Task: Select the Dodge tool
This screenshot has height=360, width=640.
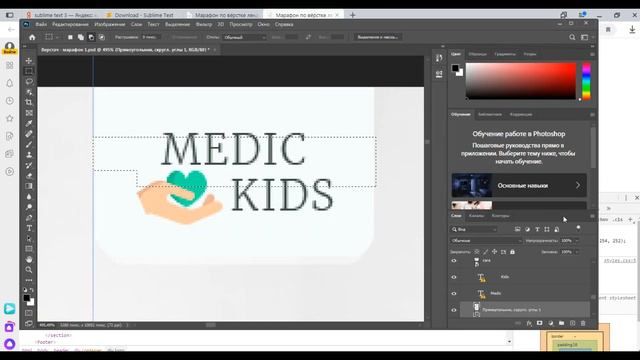Action: point(29,207)
